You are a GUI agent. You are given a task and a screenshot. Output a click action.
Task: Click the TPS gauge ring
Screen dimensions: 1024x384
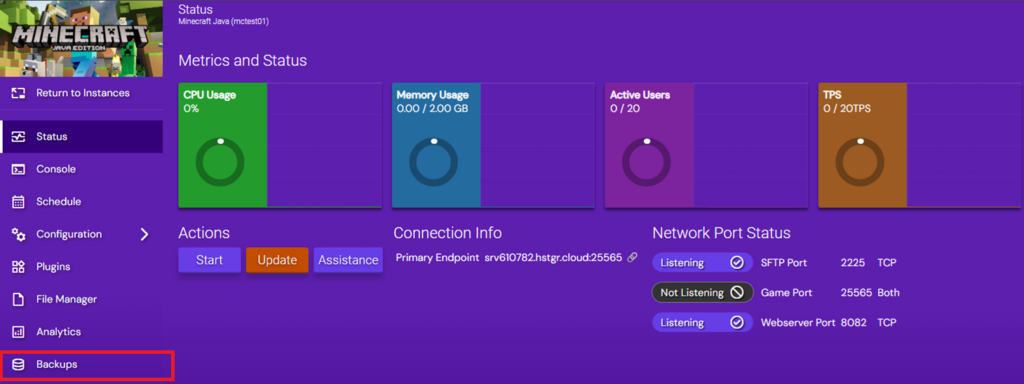860,162
